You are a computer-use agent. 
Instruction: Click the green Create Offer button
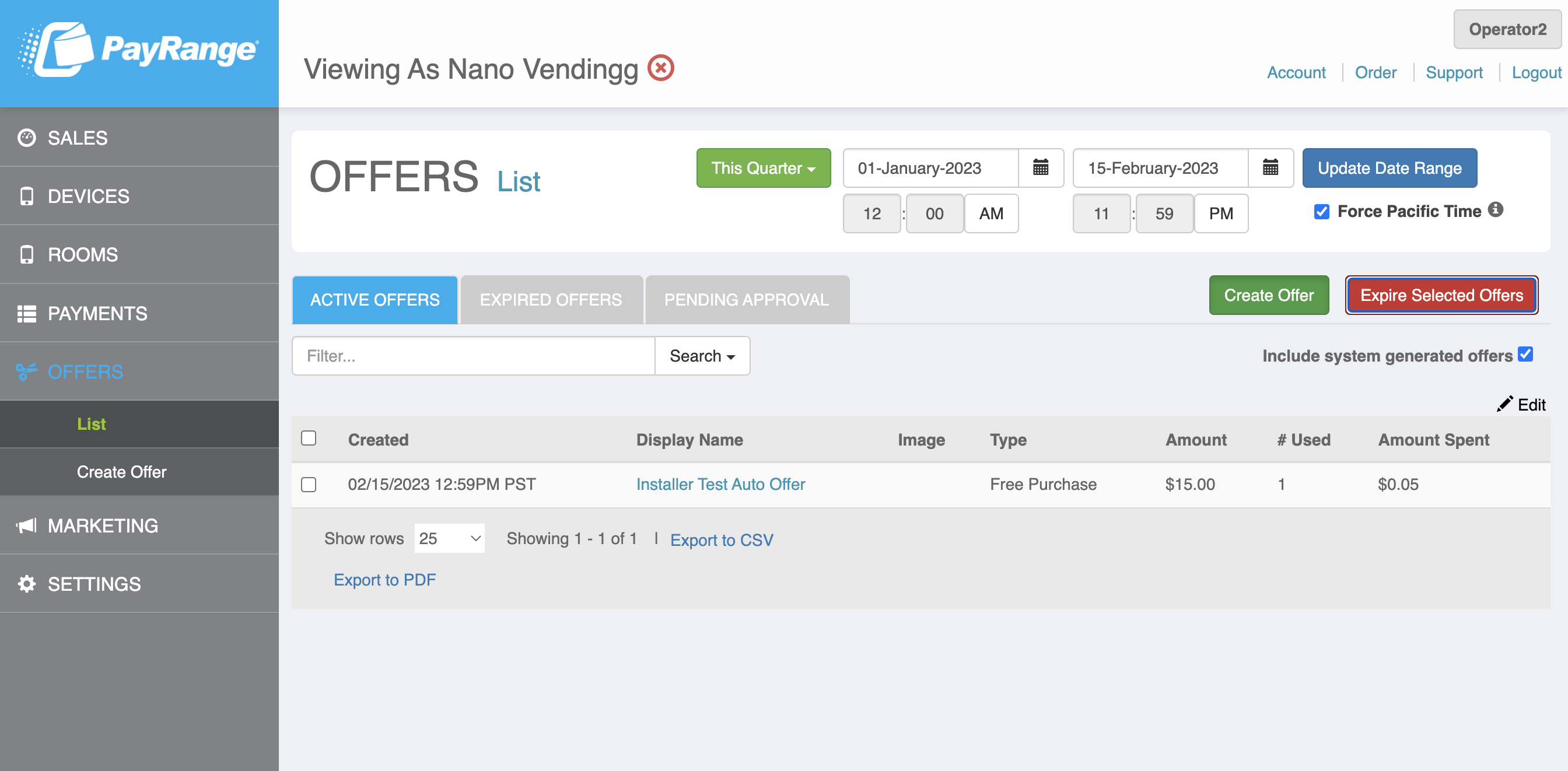point(1269,295)
